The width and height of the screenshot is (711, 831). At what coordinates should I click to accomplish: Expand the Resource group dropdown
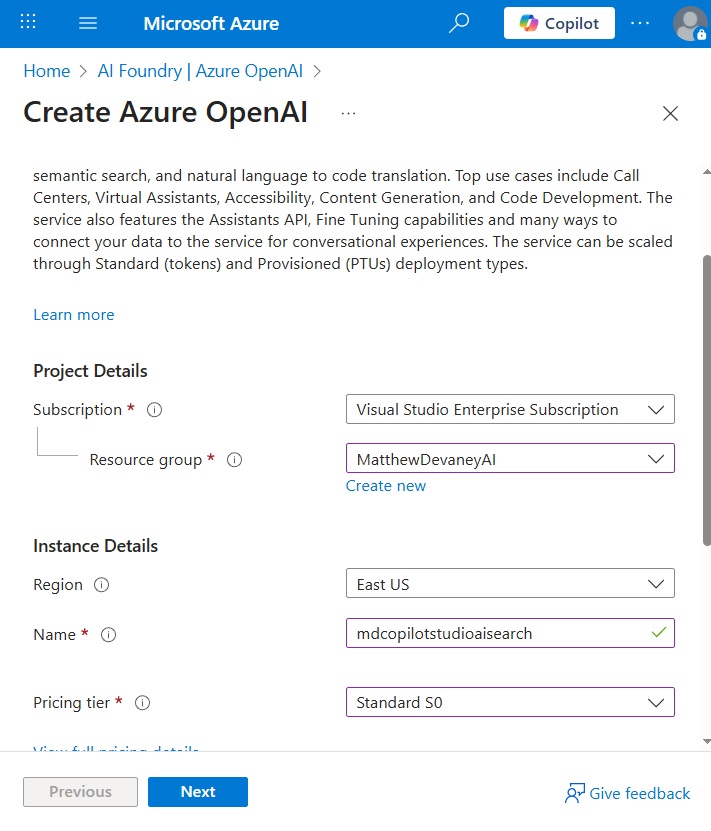pos(510,458)
